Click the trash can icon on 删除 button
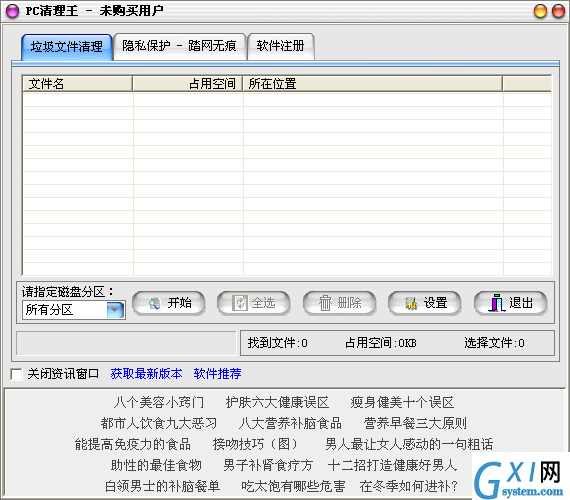The width and height of the screenshot is (570, 500). (x=325, y=303)
